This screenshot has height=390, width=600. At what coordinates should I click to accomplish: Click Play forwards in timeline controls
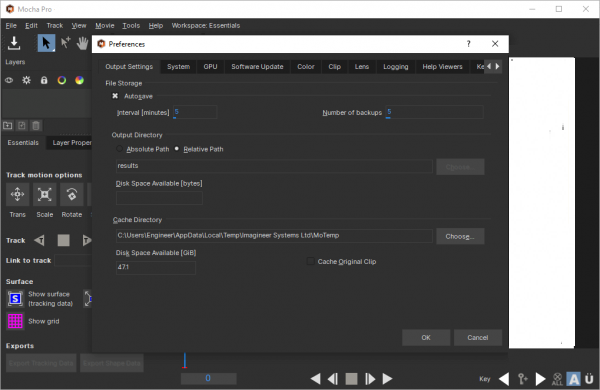[x=387, y=379]
